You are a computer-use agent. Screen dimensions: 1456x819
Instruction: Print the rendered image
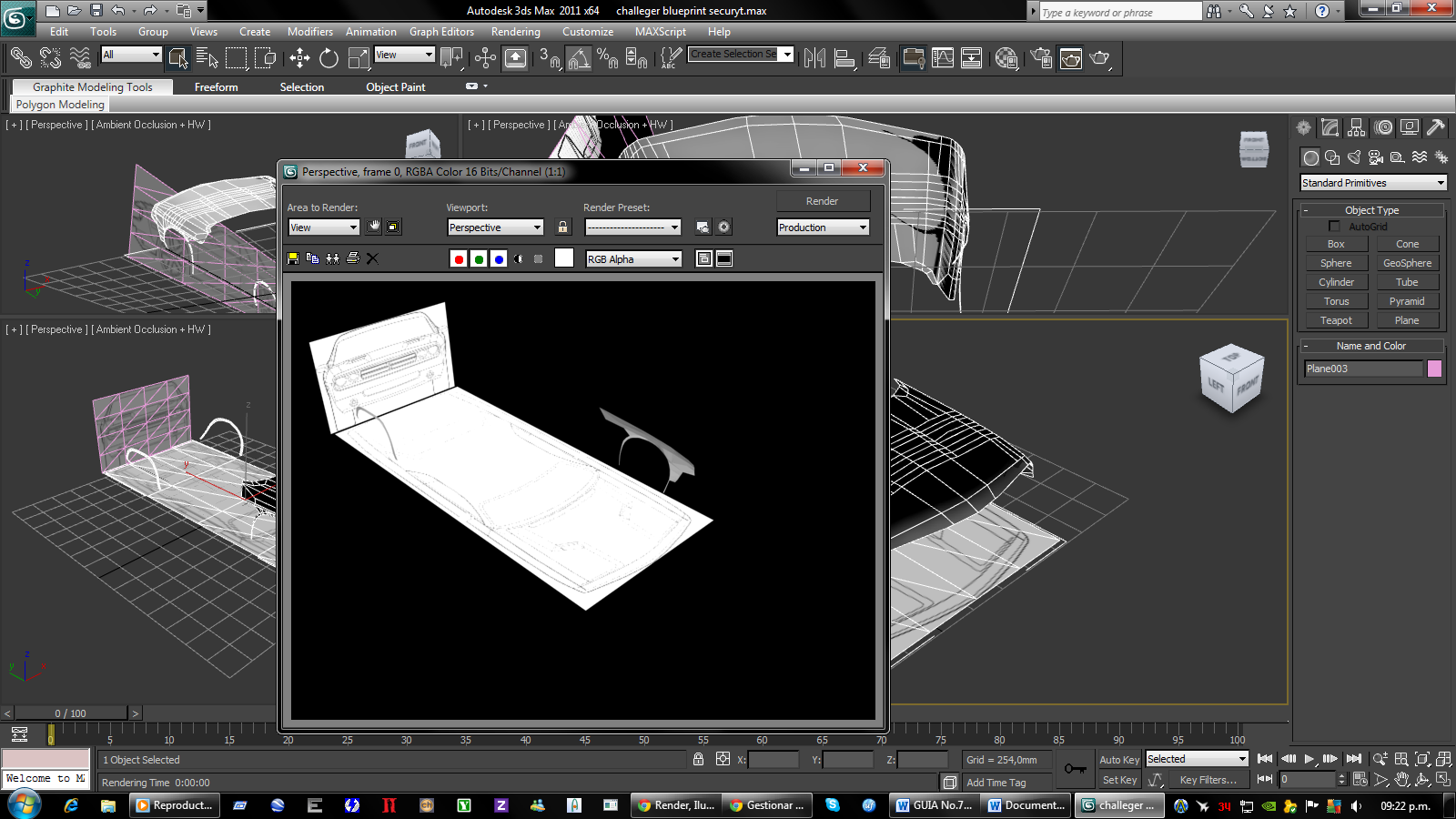coord(353,258)
